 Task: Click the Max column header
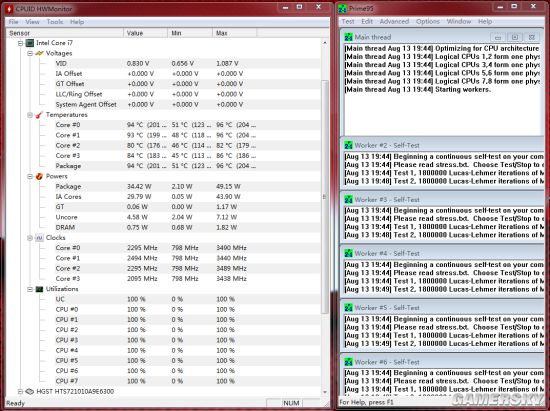(234, 33)
